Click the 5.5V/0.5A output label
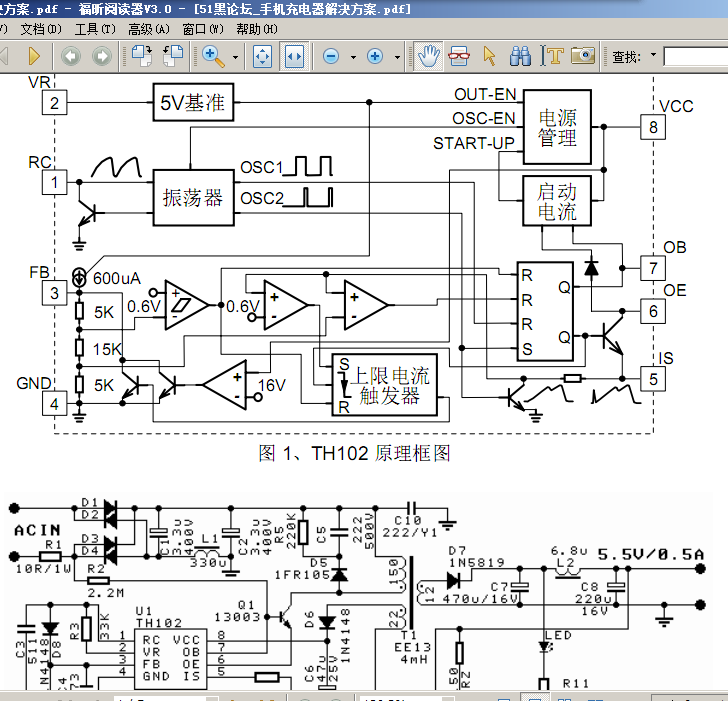728x701 pixels. coord(650,554)
